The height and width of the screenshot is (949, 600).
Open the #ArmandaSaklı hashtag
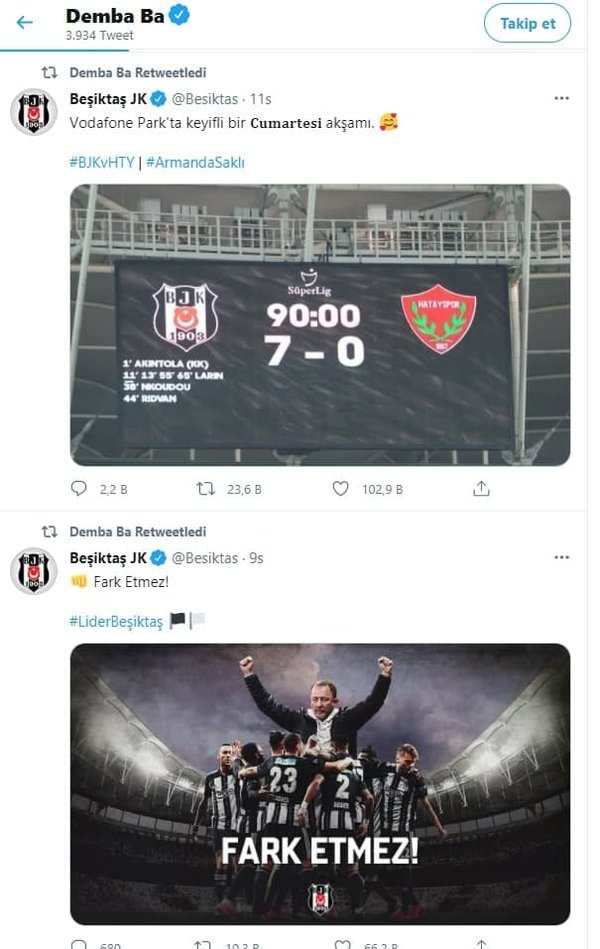point(195,162)
